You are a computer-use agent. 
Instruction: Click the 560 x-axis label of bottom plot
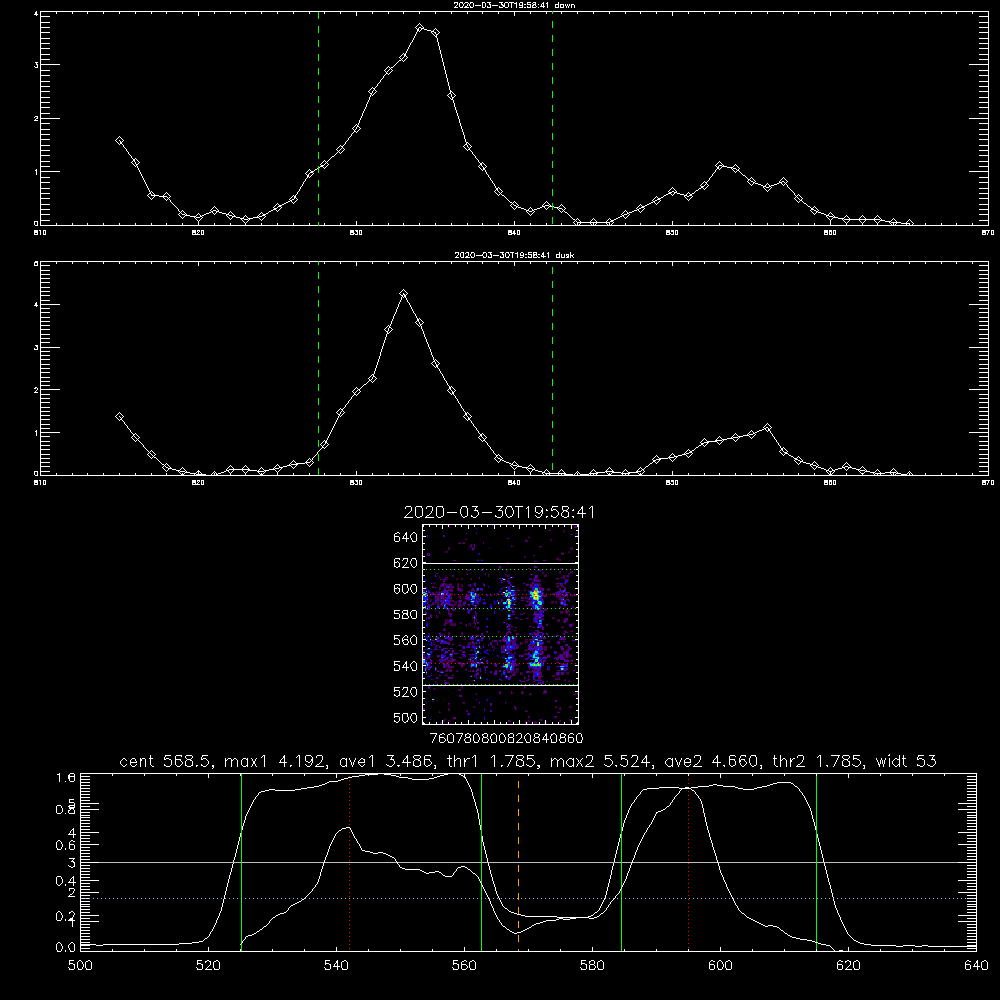click(464, 966)
